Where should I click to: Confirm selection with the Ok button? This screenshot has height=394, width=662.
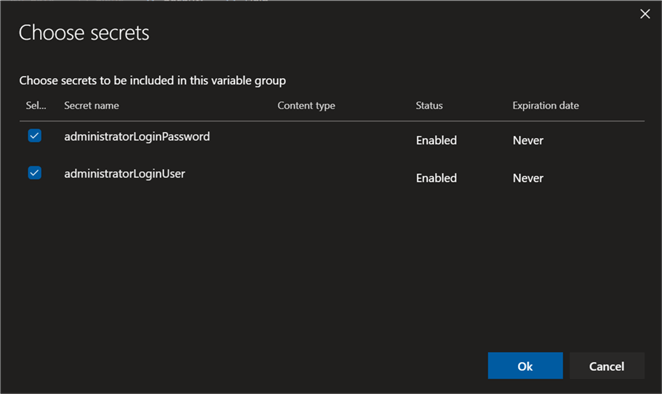pyautogui.click(x=525, y=366)
